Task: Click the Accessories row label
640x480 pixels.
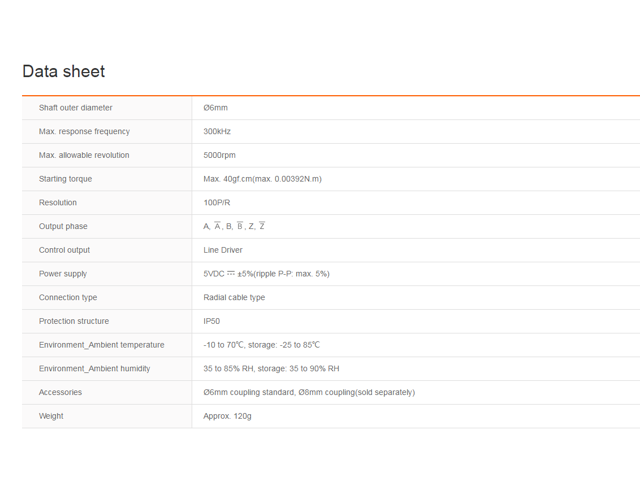Action: (x=60, y=392)
